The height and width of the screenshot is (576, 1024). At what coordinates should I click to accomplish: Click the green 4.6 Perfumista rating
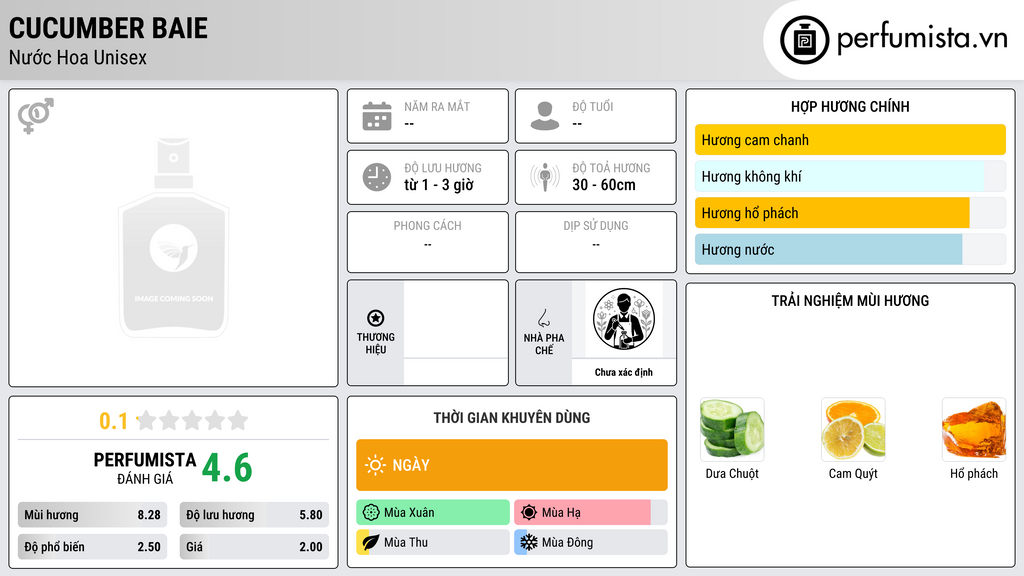click(x=227, y=468)
